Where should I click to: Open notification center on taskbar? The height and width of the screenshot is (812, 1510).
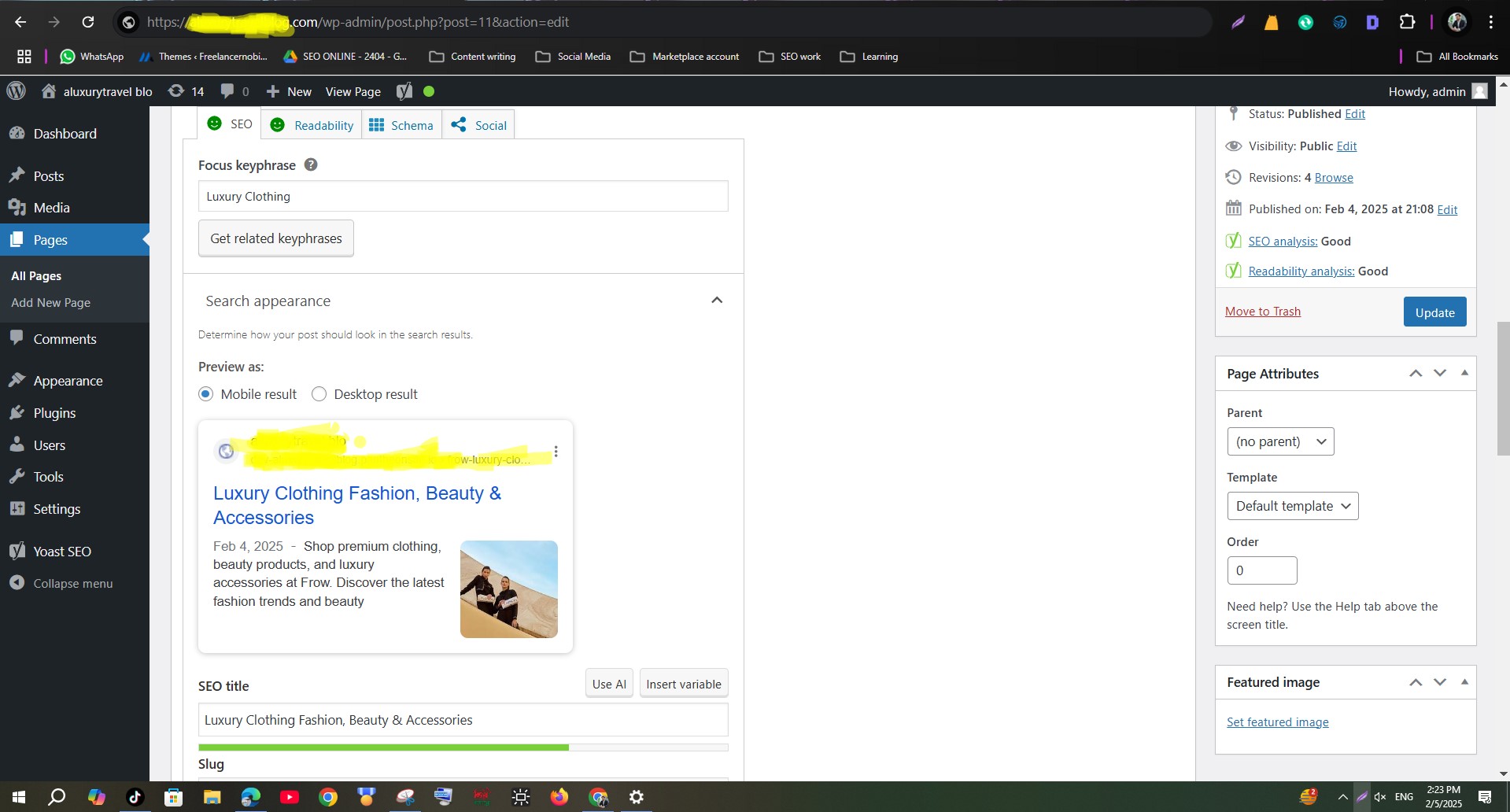click(1485, 797)
